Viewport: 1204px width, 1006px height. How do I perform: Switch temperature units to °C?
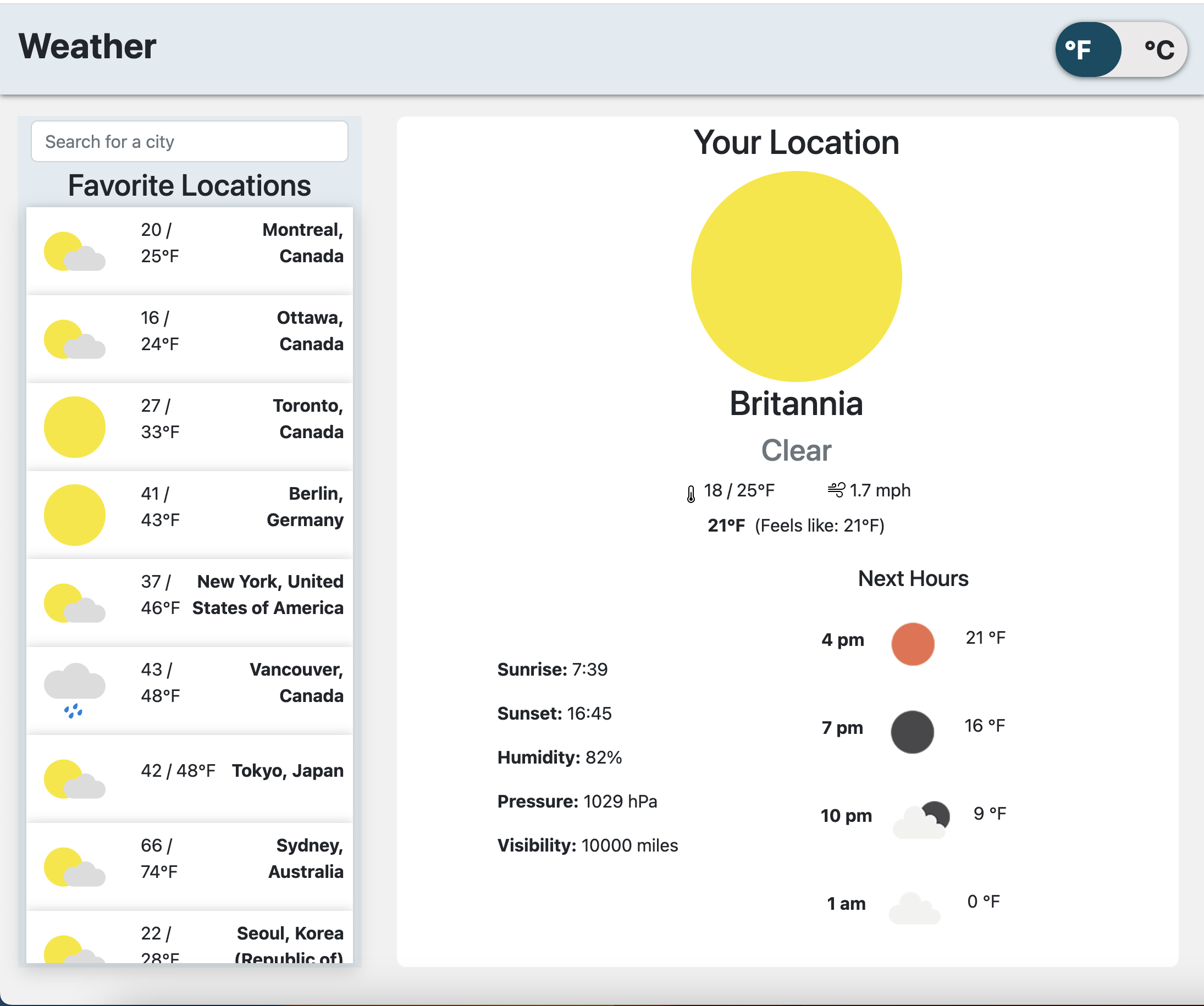[x=1158, y=50]
